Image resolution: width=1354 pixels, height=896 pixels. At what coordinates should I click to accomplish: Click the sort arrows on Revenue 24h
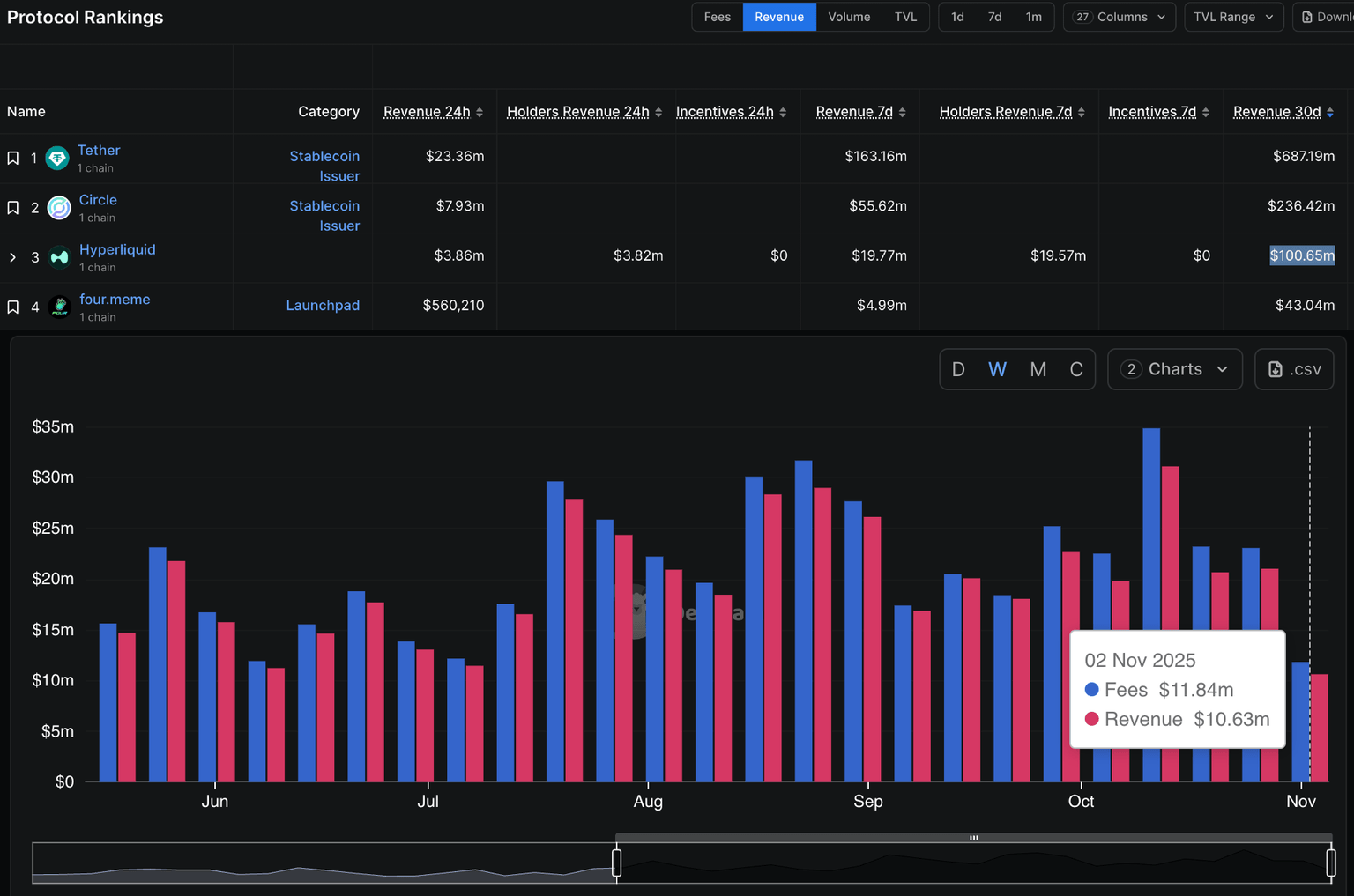pos(480,113)
